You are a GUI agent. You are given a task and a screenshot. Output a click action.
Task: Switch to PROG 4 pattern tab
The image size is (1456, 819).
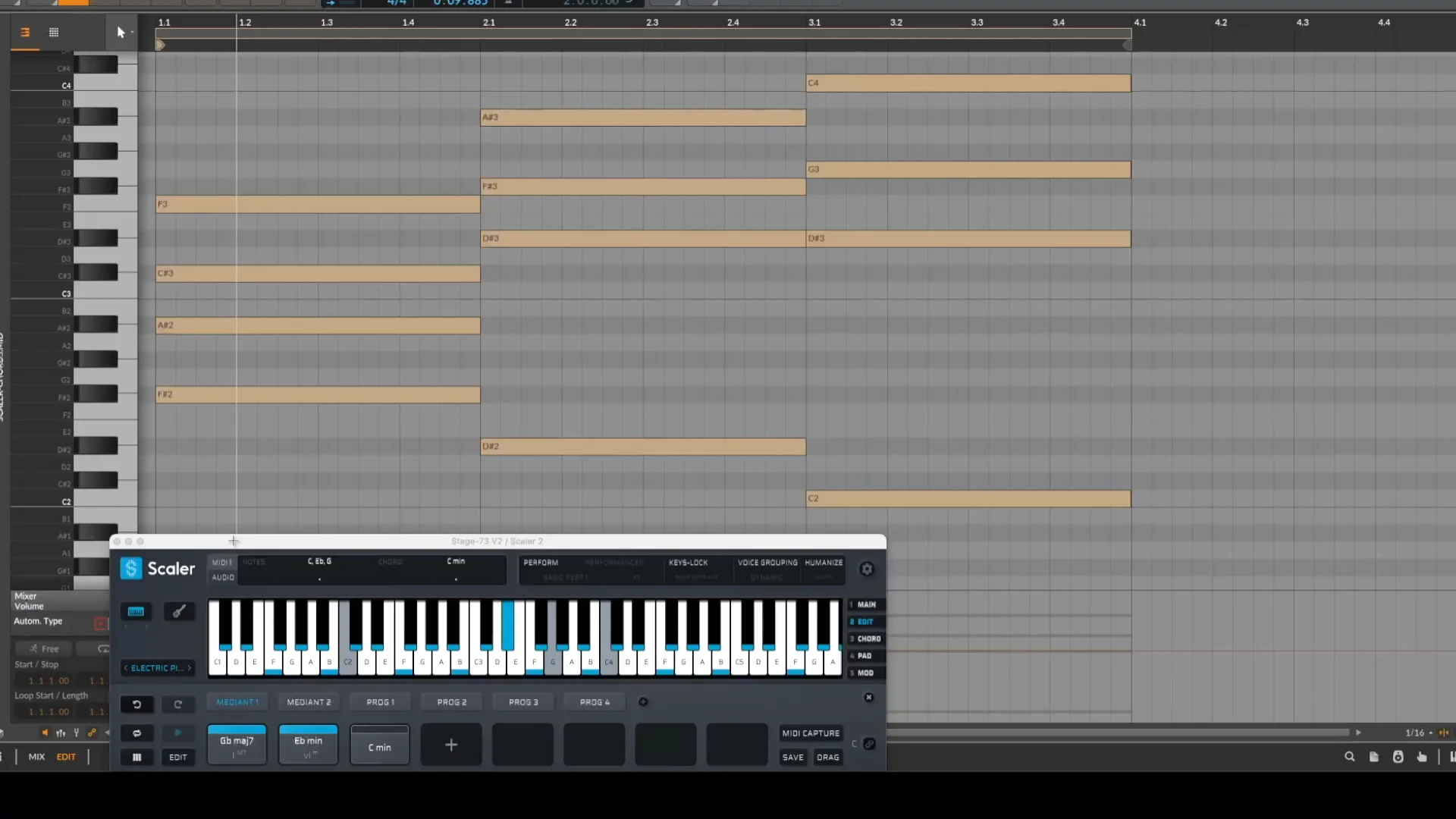pos(595,702)
